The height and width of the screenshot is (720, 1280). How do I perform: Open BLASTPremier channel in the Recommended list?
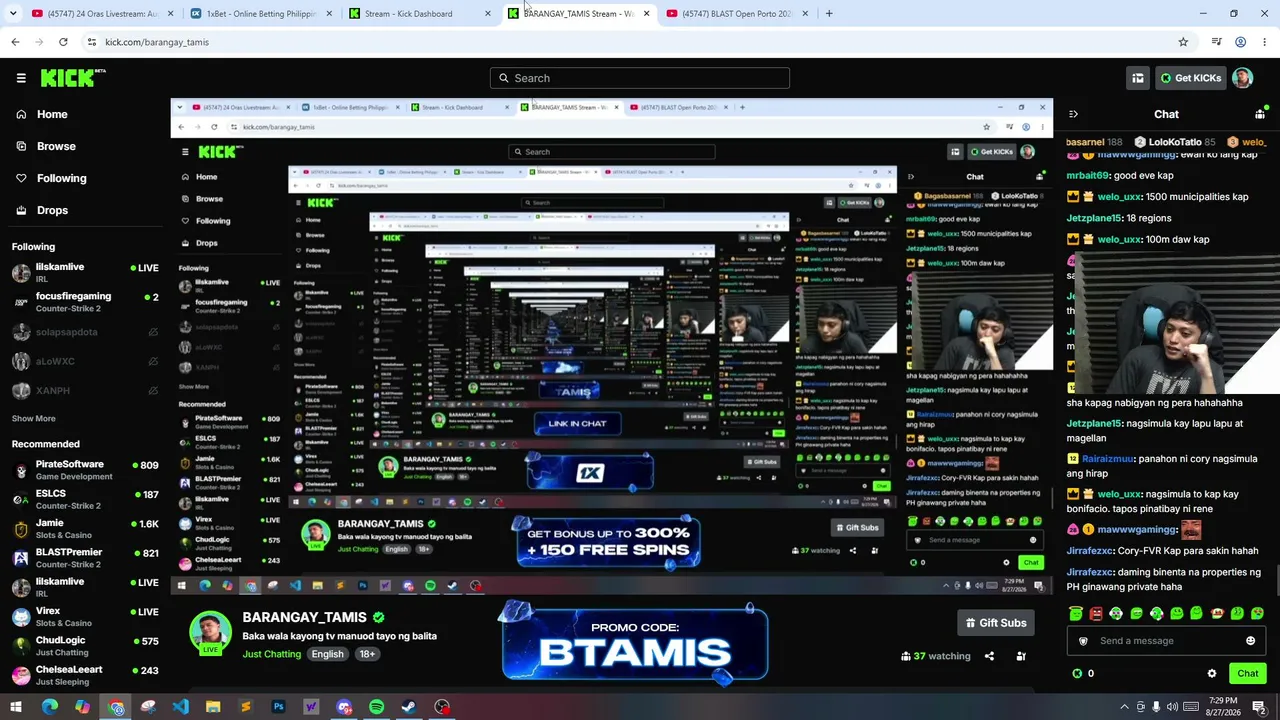pos(84,558)
